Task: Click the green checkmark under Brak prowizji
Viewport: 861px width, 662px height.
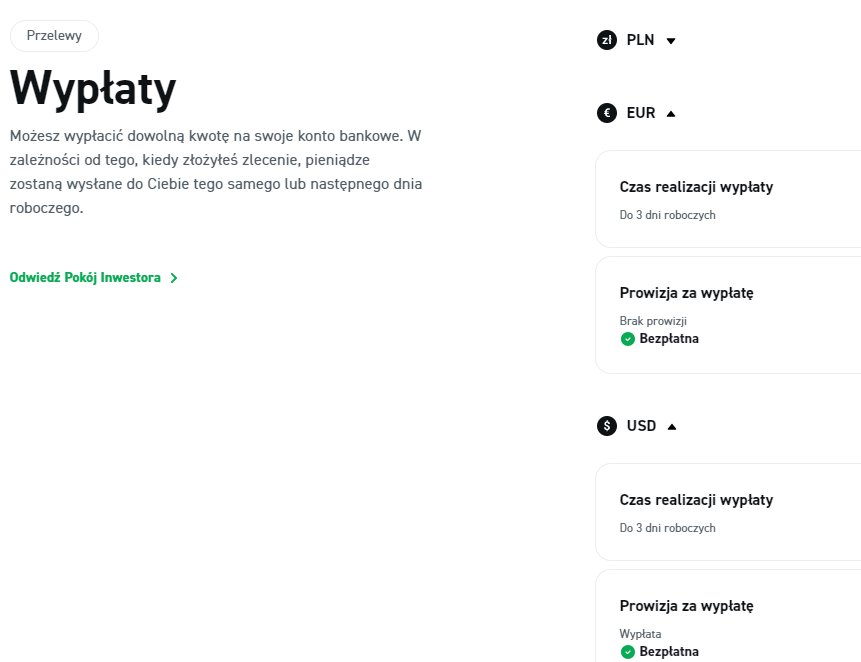Action: coord(628,339)
